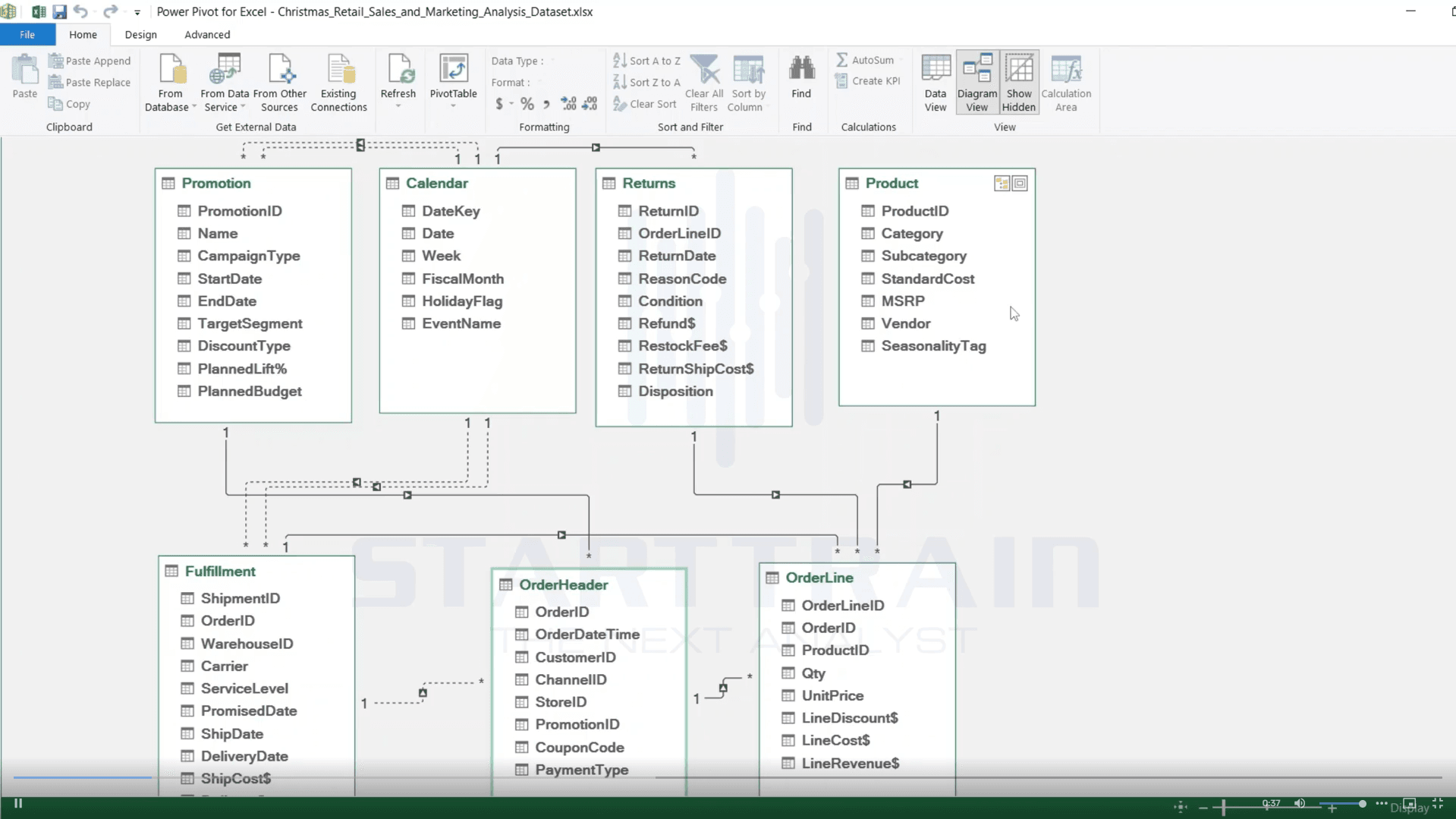Screen dimensions: 1456x819
Task: Click the Paste icon in Clipboard group
Action: click(24, 70)
